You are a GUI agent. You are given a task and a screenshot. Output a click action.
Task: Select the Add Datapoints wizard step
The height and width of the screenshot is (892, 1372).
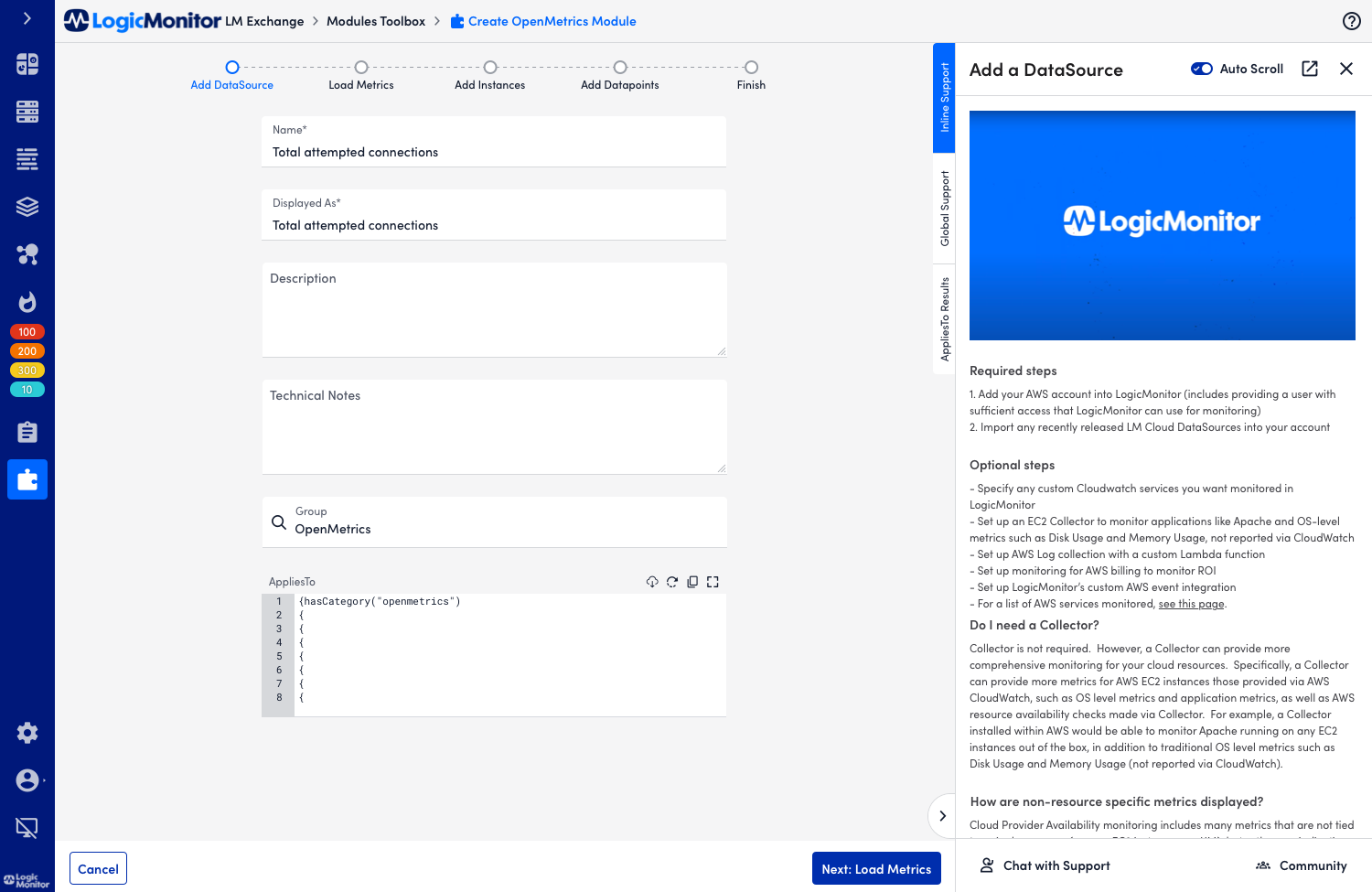[x=620, y=76]
